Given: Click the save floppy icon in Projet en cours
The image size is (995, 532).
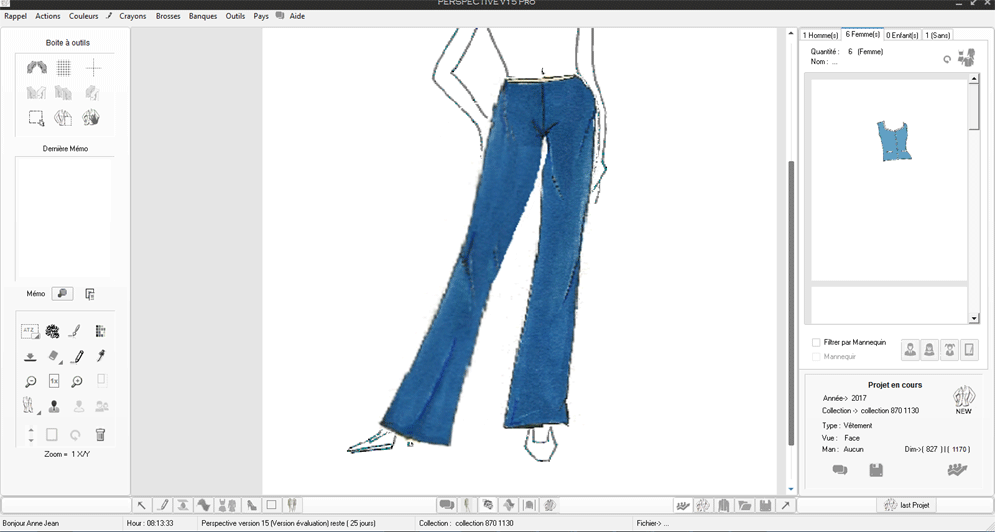Looking at the screenshot, I should pyautogui.click(x=876, y=470).
